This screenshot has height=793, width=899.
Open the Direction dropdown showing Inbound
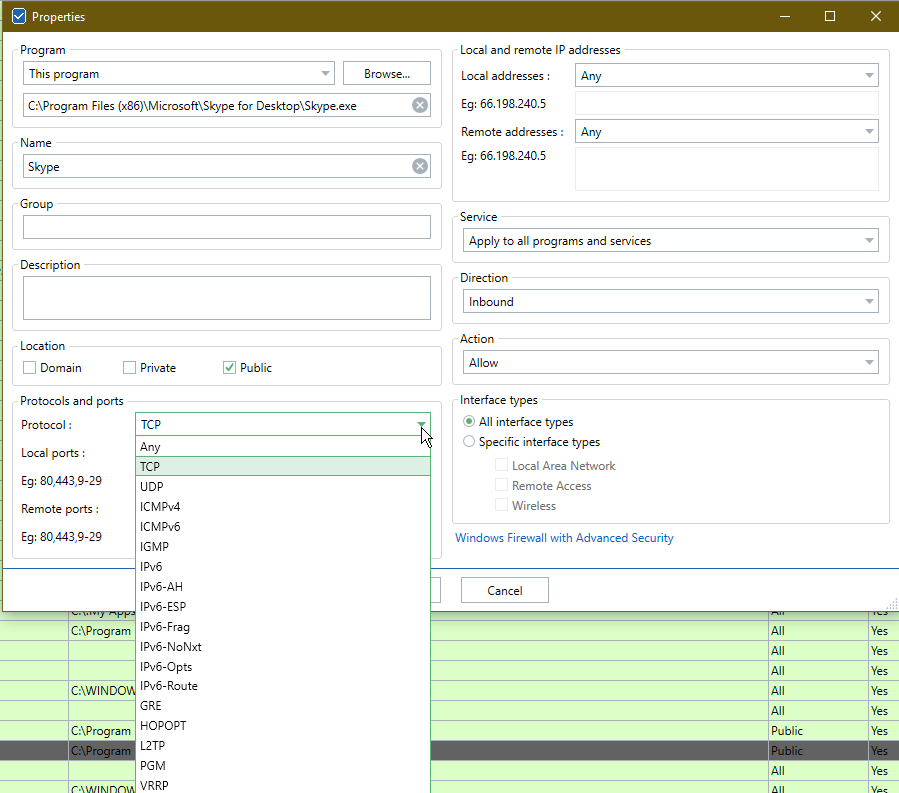670,302
